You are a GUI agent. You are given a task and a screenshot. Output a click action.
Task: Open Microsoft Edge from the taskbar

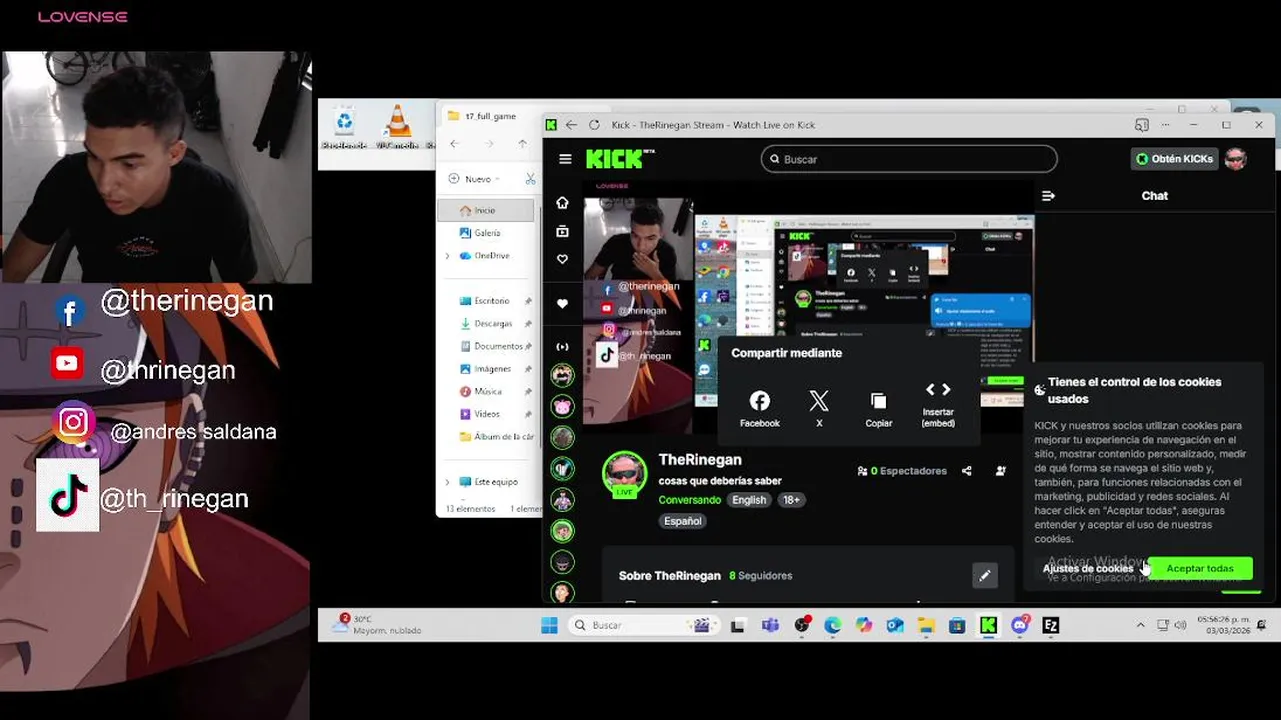point(833,625)
